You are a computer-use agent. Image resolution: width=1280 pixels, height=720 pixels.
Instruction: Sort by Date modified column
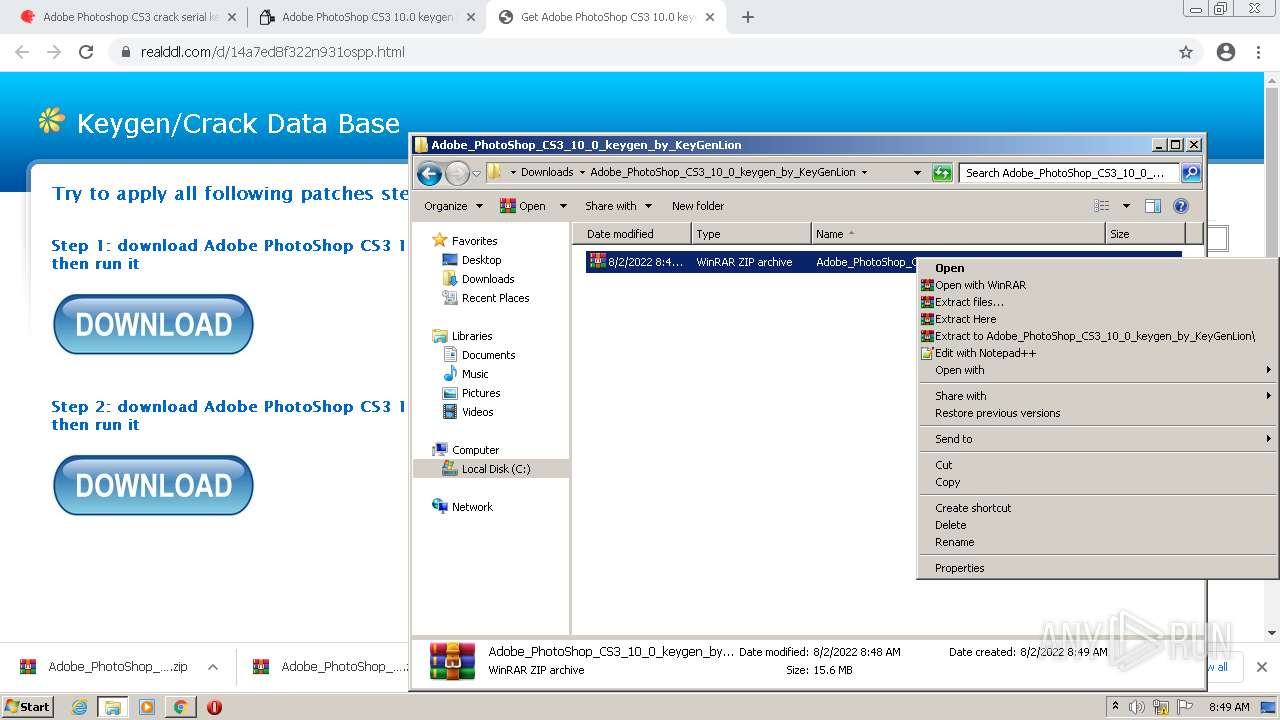tap(632, 234)
